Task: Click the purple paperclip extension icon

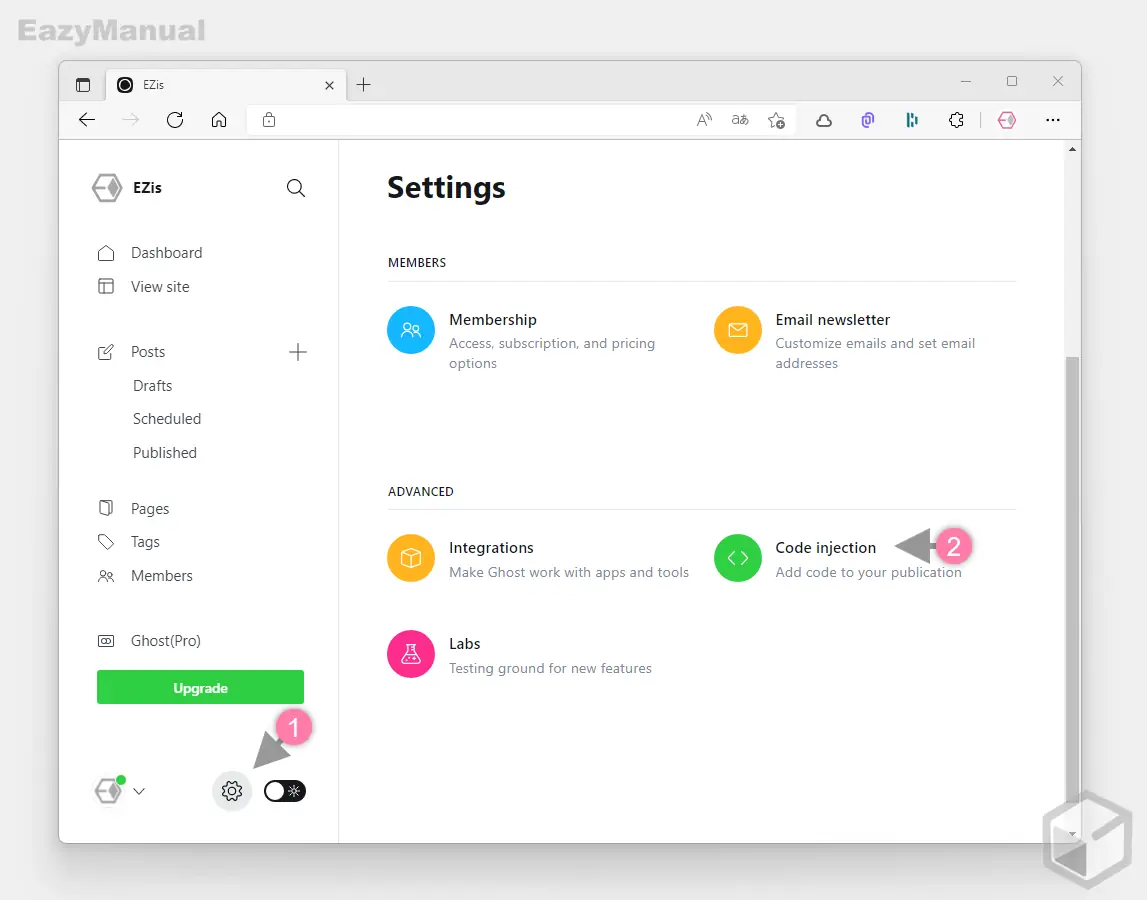Action: coord(868,120)
